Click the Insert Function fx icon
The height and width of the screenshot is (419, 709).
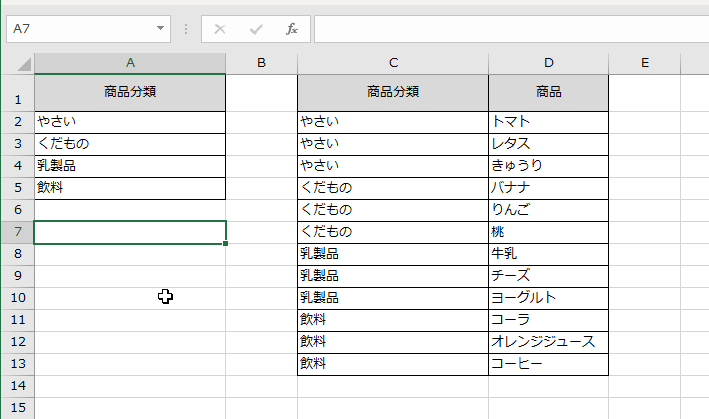click(292, 29)
